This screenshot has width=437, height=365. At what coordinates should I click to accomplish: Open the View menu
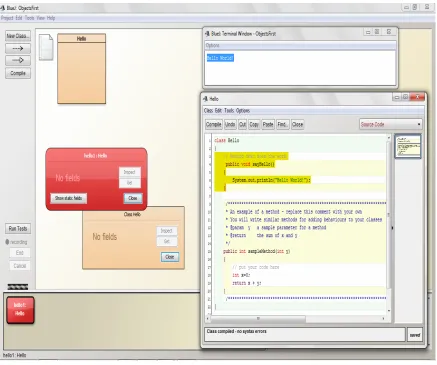[x=41, y=18]
